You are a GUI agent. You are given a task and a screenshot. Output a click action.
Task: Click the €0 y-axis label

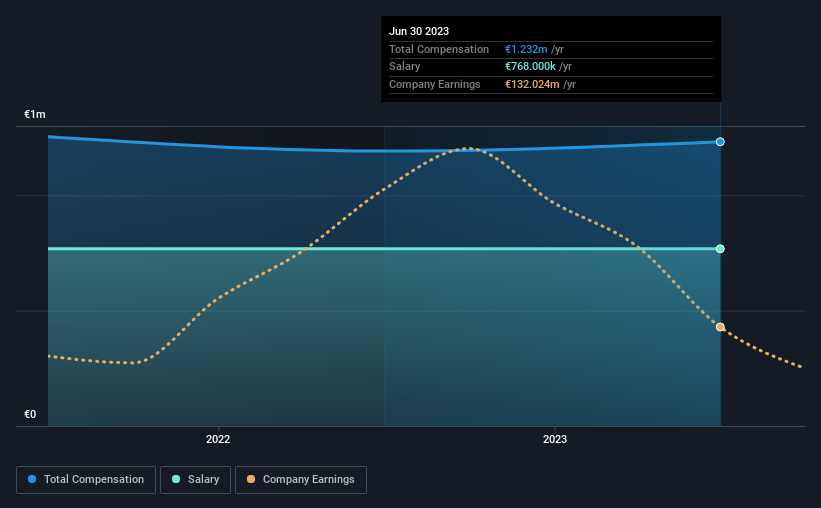click(x=30, y=414)
